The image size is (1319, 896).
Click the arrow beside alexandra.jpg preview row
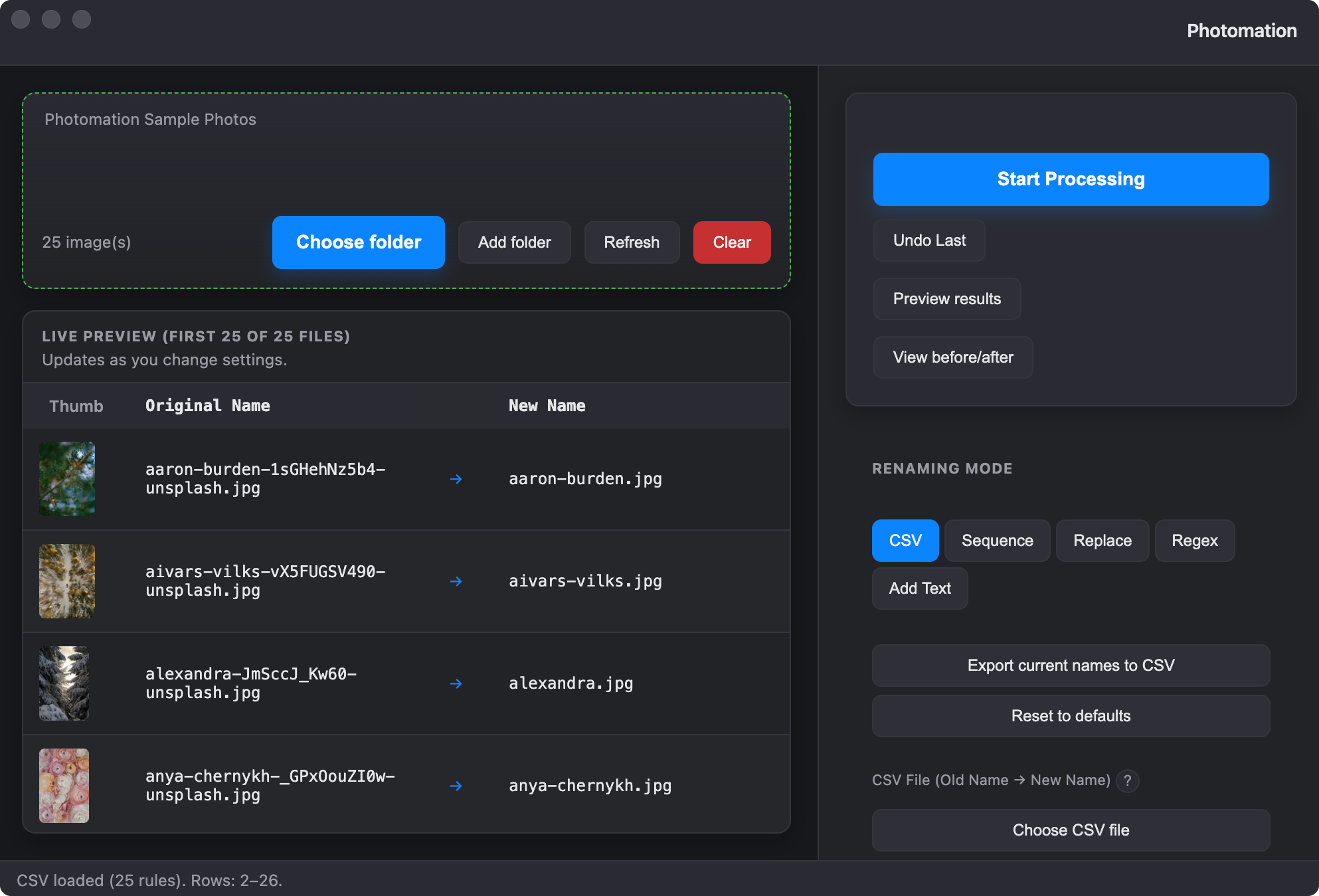tap(456, 683)
